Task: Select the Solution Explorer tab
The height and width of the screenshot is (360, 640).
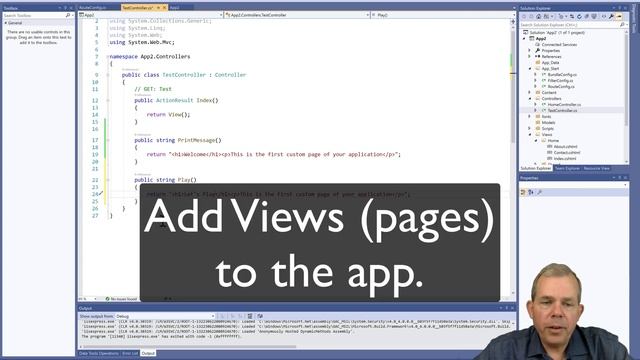Action: [x=536, y=168]
